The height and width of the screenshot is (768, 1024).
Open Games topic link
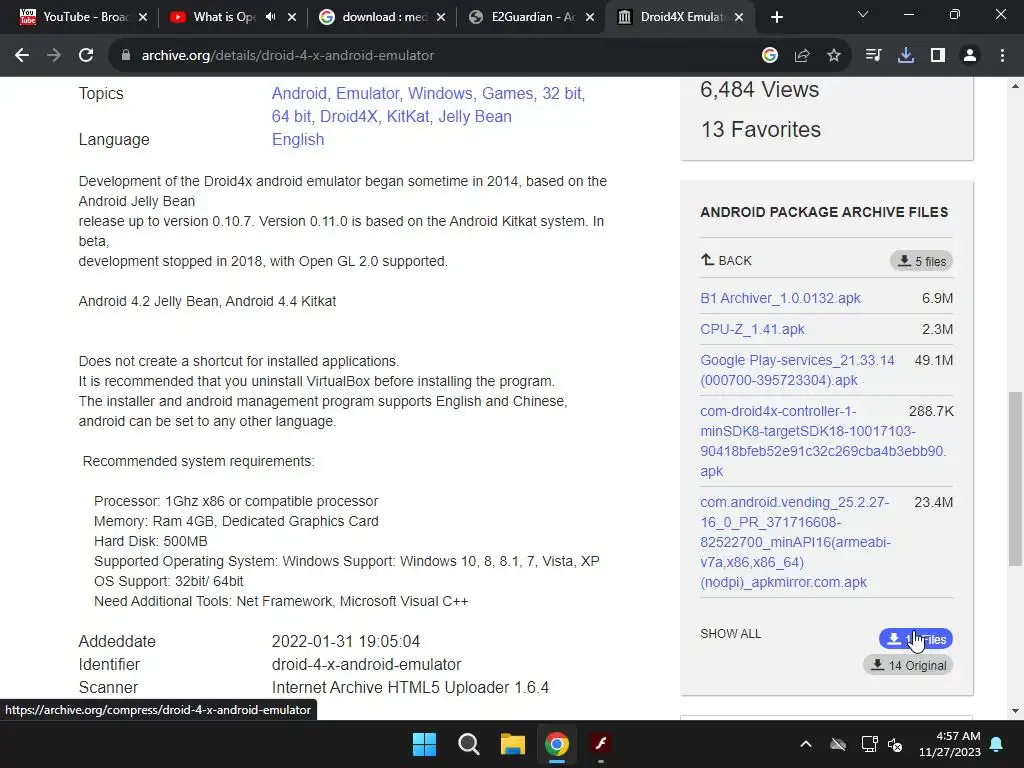[507, 93]
